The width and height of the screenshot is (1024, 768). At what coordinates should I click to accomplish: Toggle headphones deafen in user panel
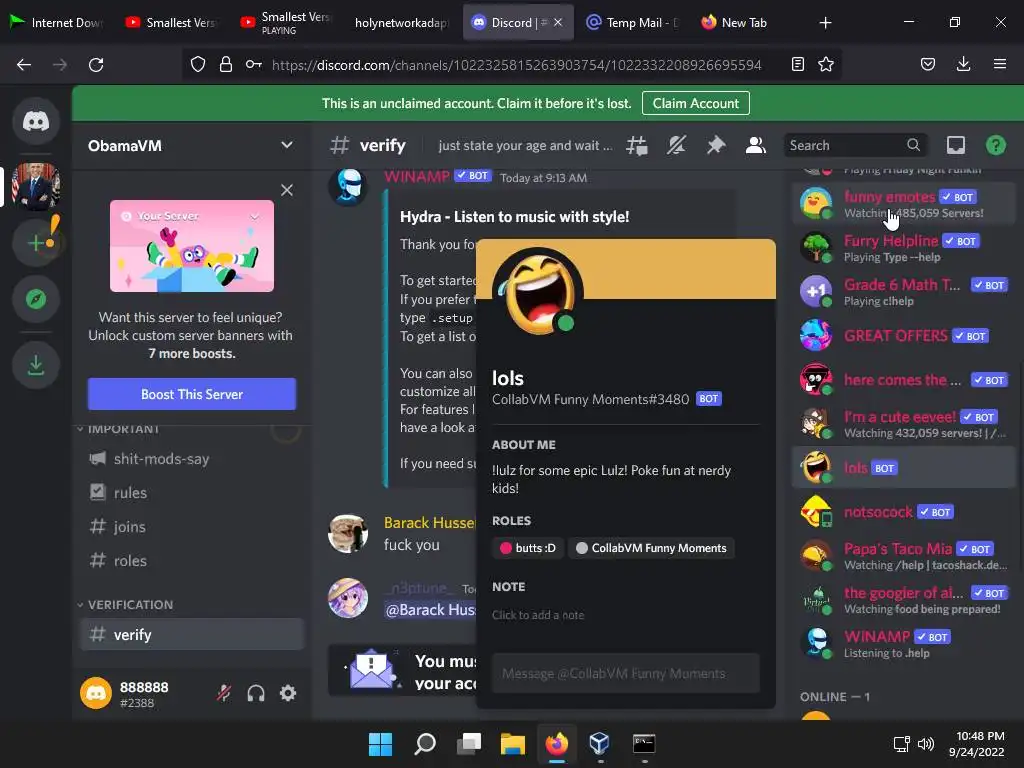[x=256, y=693]
